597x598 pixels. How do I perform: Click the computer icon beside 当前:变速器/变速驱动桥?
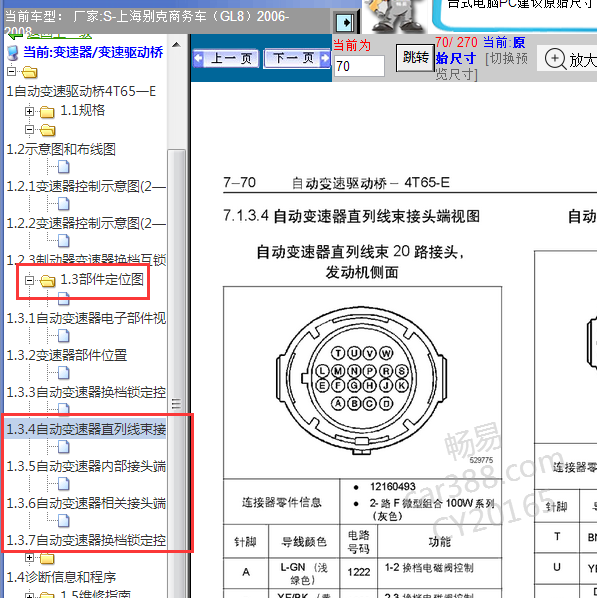click(x=13, y=53)
